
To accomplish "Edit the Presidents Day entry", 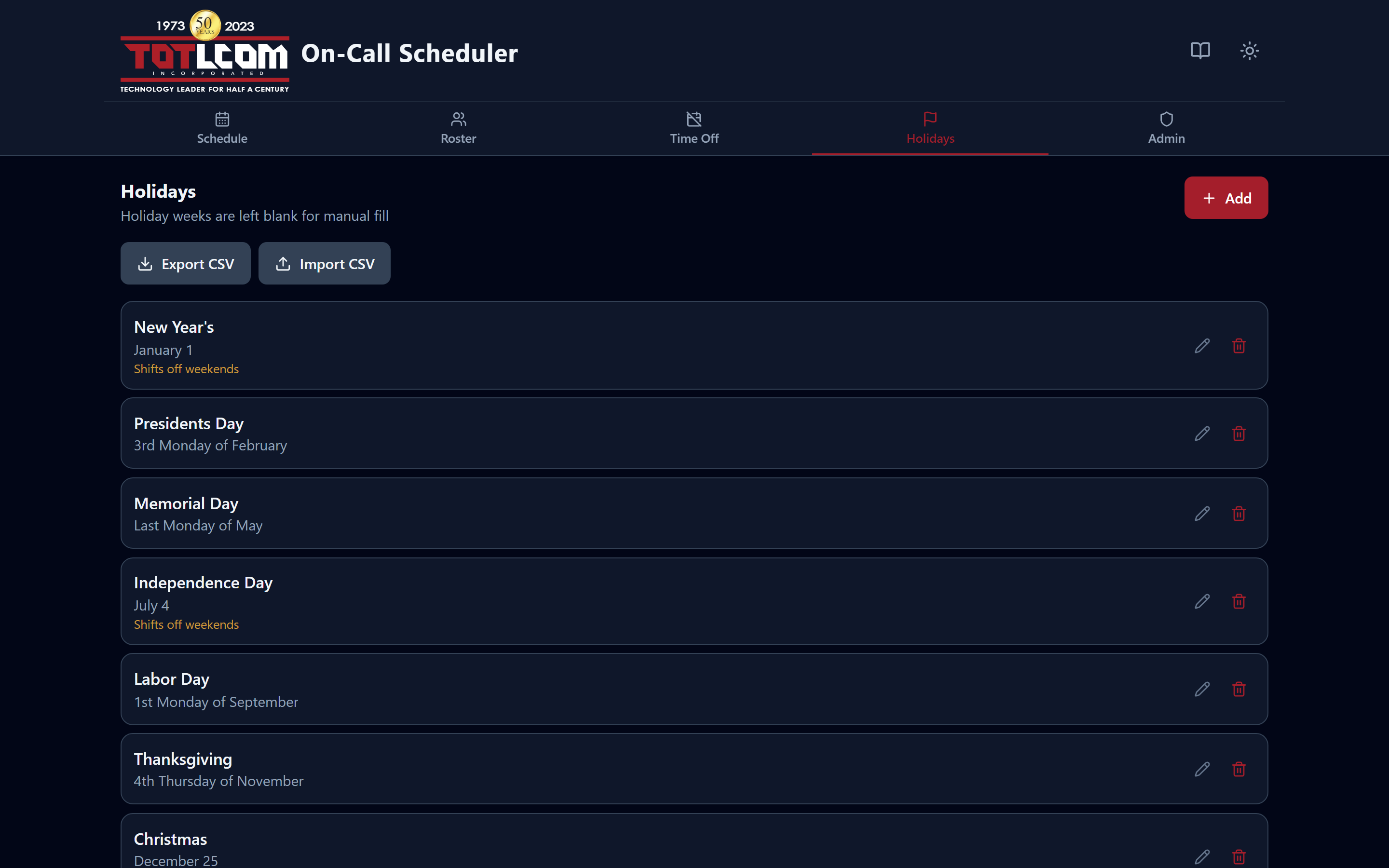I will 1202,434.
